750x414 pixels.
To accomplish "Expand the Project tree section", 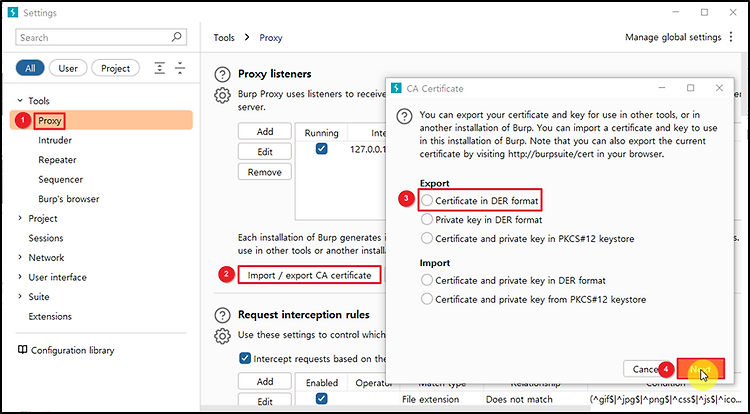I will coord(20,218).
